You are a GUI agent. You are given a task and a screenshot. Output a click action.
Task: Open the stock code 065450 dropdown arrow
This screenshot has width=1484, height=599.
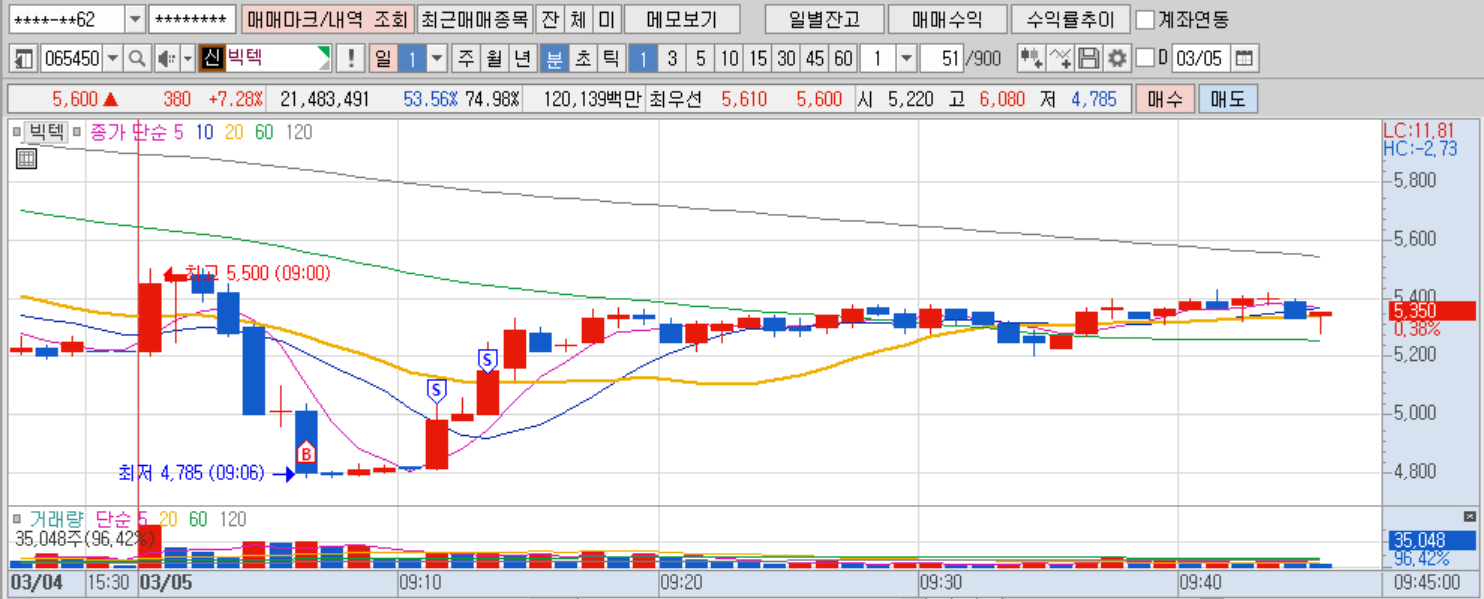pos(113,59)
